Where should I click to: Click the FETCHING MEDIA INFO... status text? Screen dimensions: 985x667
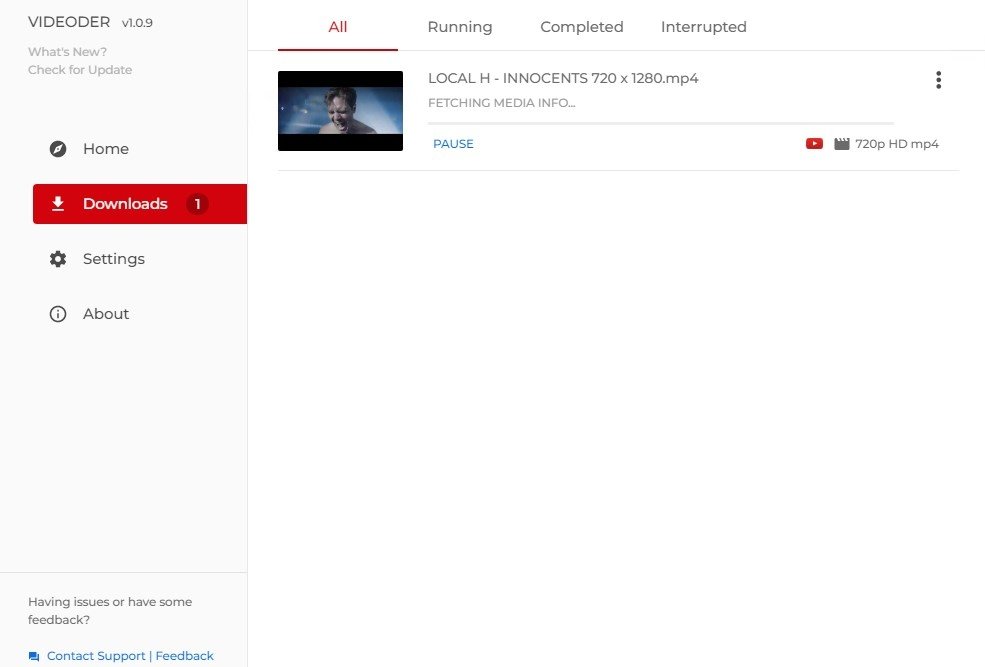[x=501, y=103]
